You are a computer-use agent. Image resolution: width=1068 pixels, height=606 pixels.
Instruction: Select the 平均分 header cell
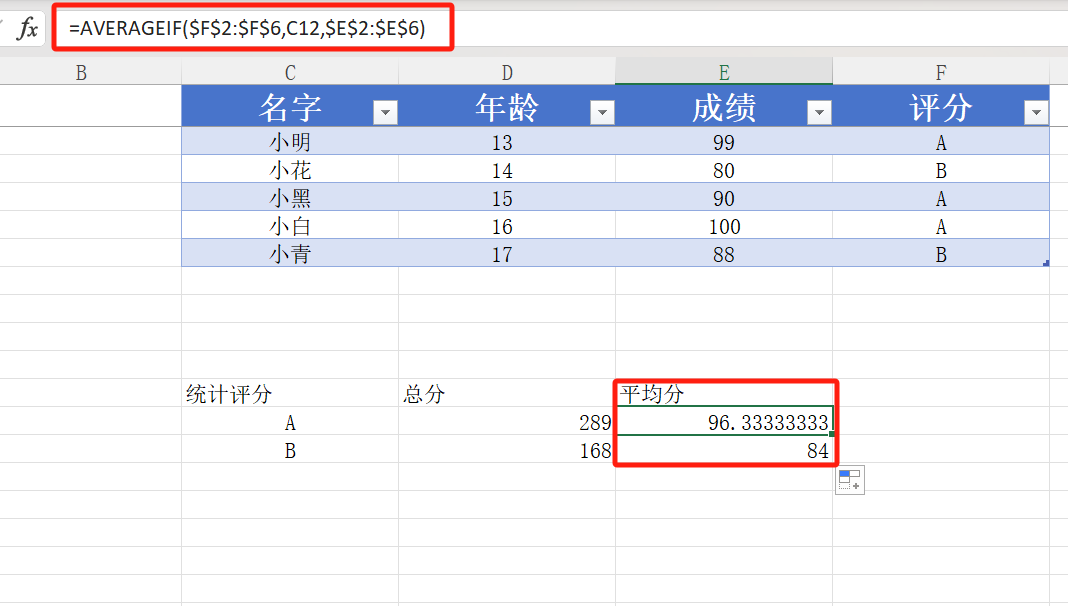tap(724, 395)
